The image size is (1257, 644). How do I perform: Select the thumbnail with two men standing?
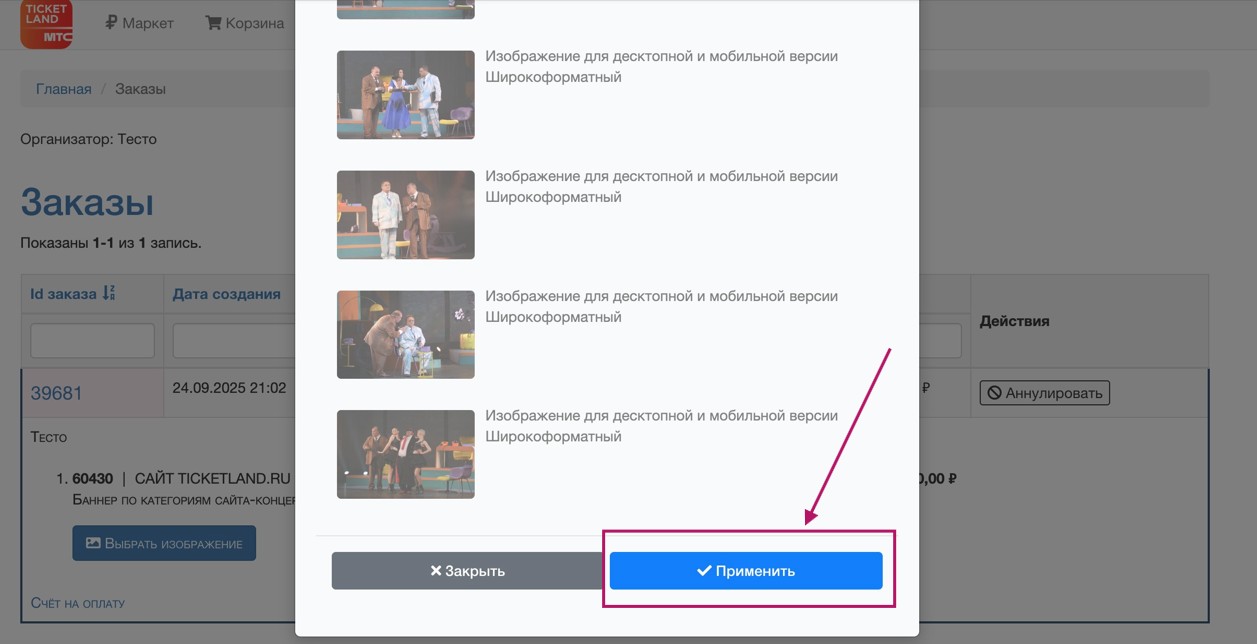point(406,215)
